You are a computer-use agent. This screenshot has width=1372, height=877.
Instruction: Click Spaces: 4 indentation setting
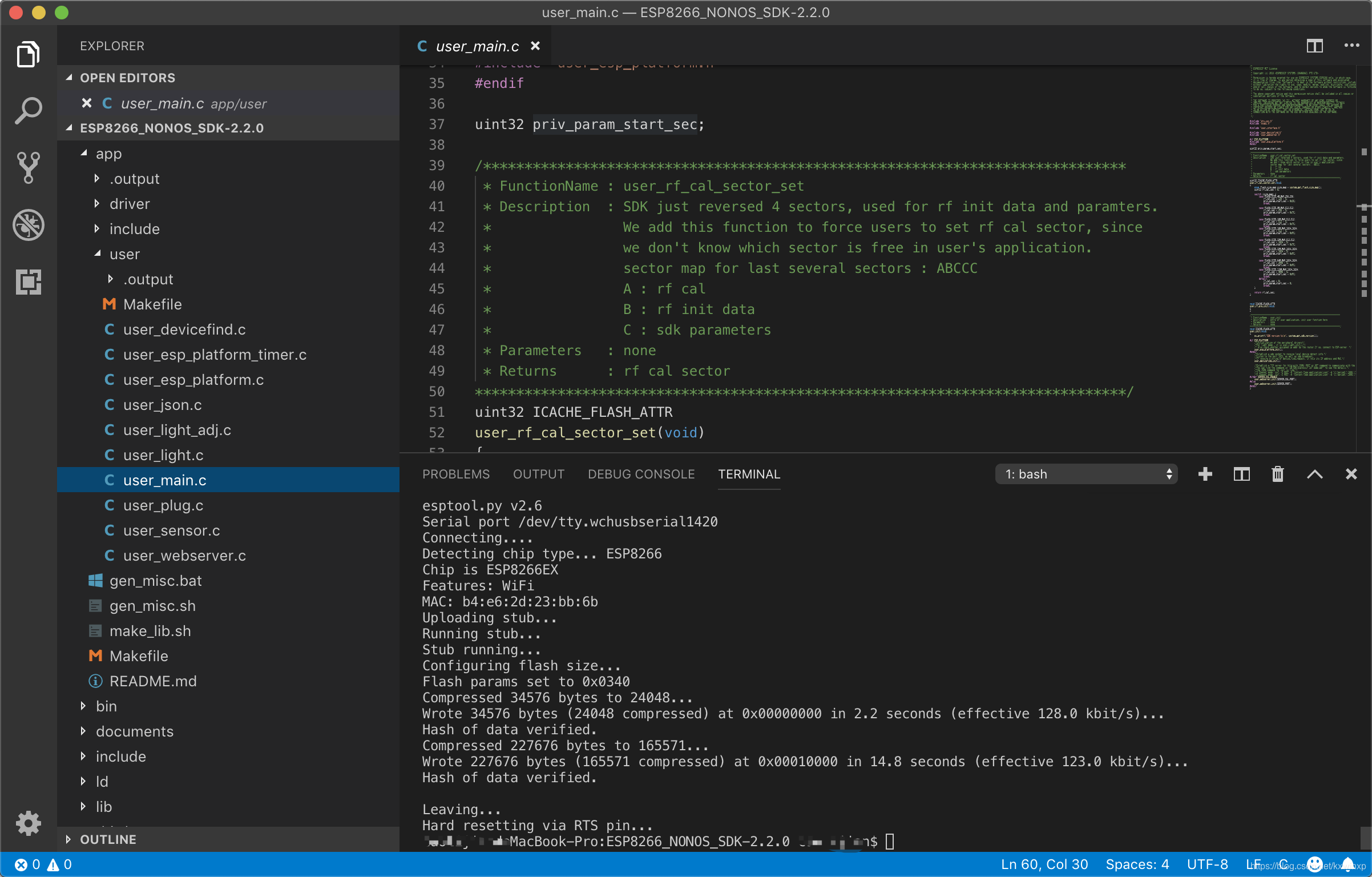click(1137, 864)
